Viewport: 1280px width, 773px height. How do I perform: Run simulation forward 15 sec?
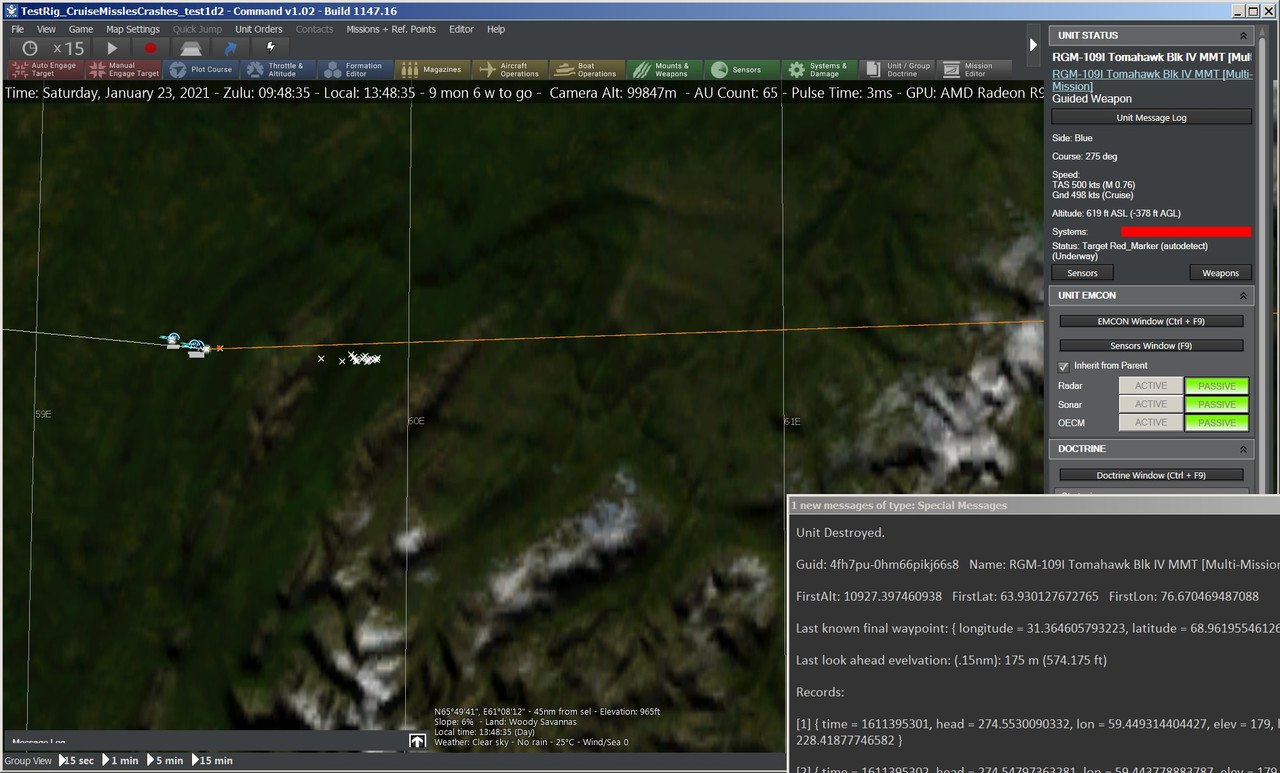click(77, 761)
